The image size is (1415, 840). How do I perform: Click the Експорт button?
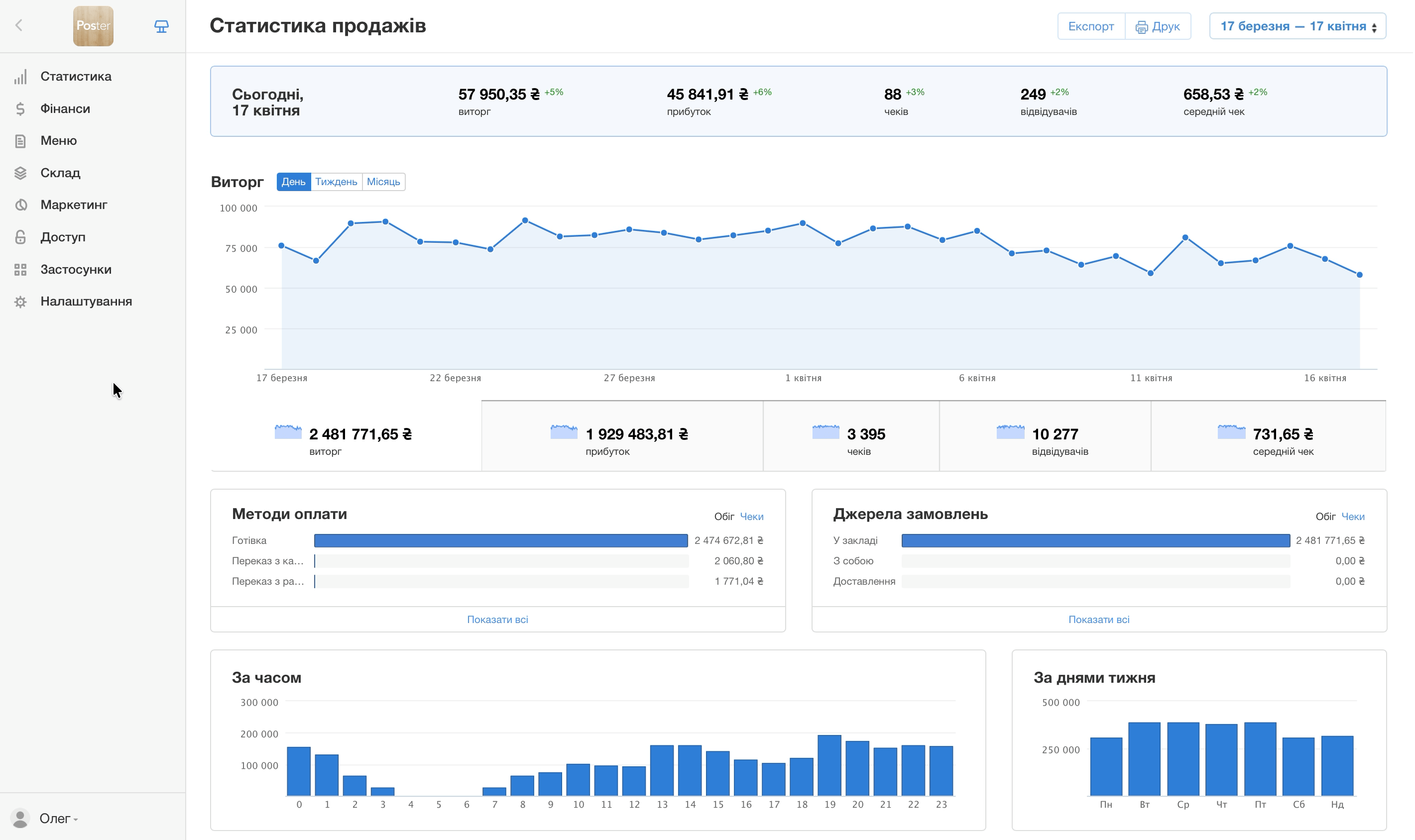1090,26
